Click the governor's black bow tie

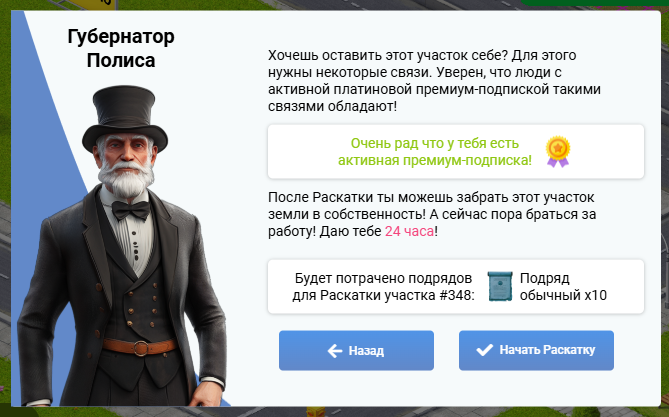point(131,210)
